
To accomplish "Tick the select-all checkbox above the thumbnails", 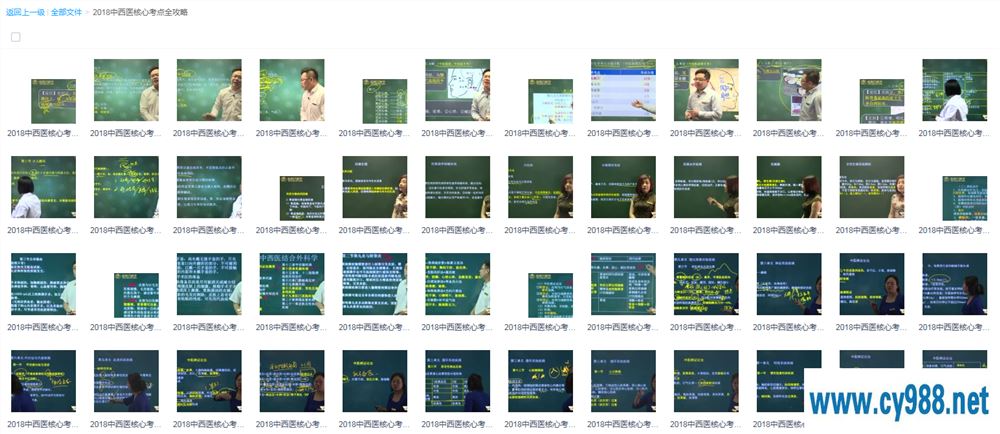I will tap(16, 37).
